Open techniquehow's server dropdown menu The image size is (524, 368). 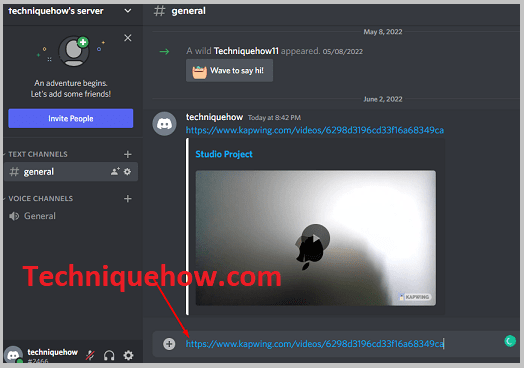(127, 11)
